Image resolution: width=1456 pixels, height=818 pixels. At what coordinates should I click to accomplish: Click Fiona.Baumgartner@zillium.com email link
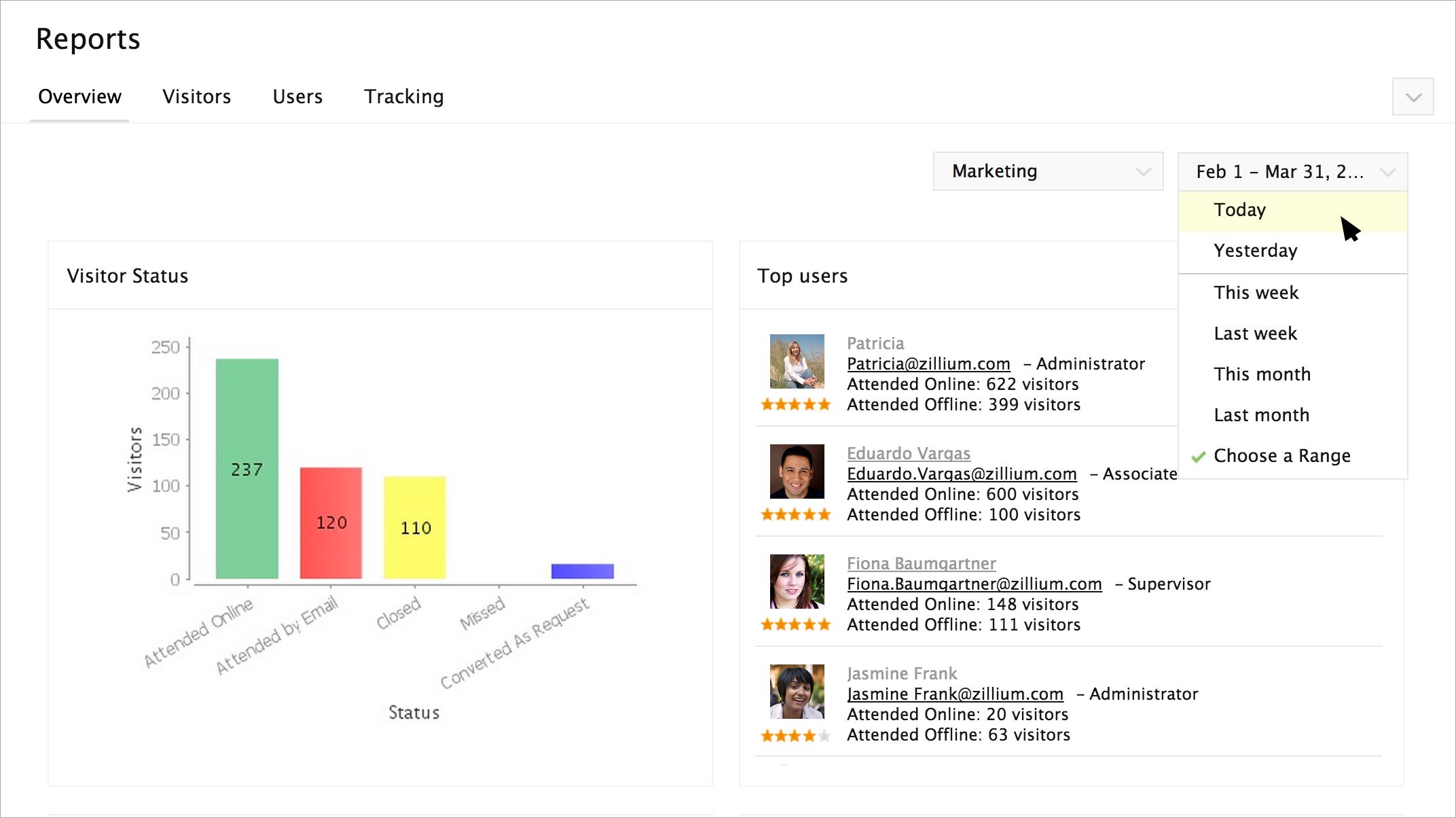pos(974,584)
